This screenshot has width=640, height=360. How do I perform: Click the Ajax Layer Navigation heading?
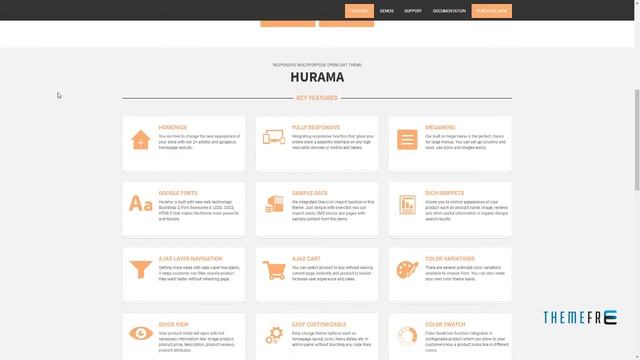click(190, 259)
